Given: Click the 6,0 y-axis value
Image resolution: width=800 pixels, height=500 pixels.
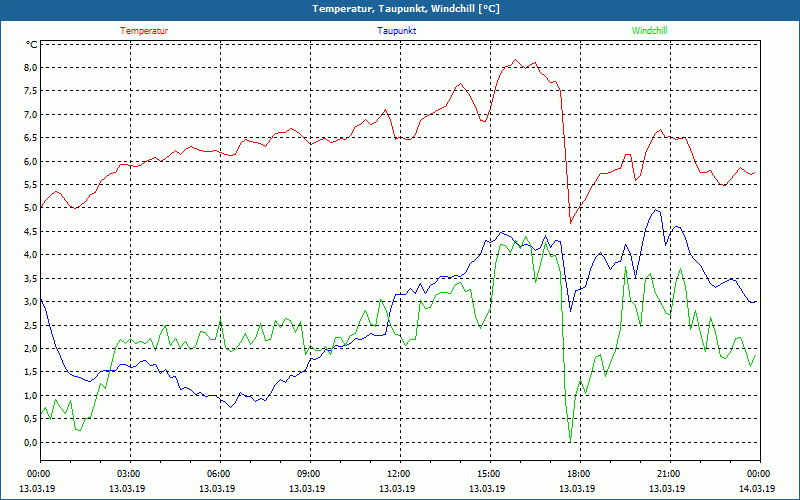Looking at the screenshot, I should tap(31, 161).
